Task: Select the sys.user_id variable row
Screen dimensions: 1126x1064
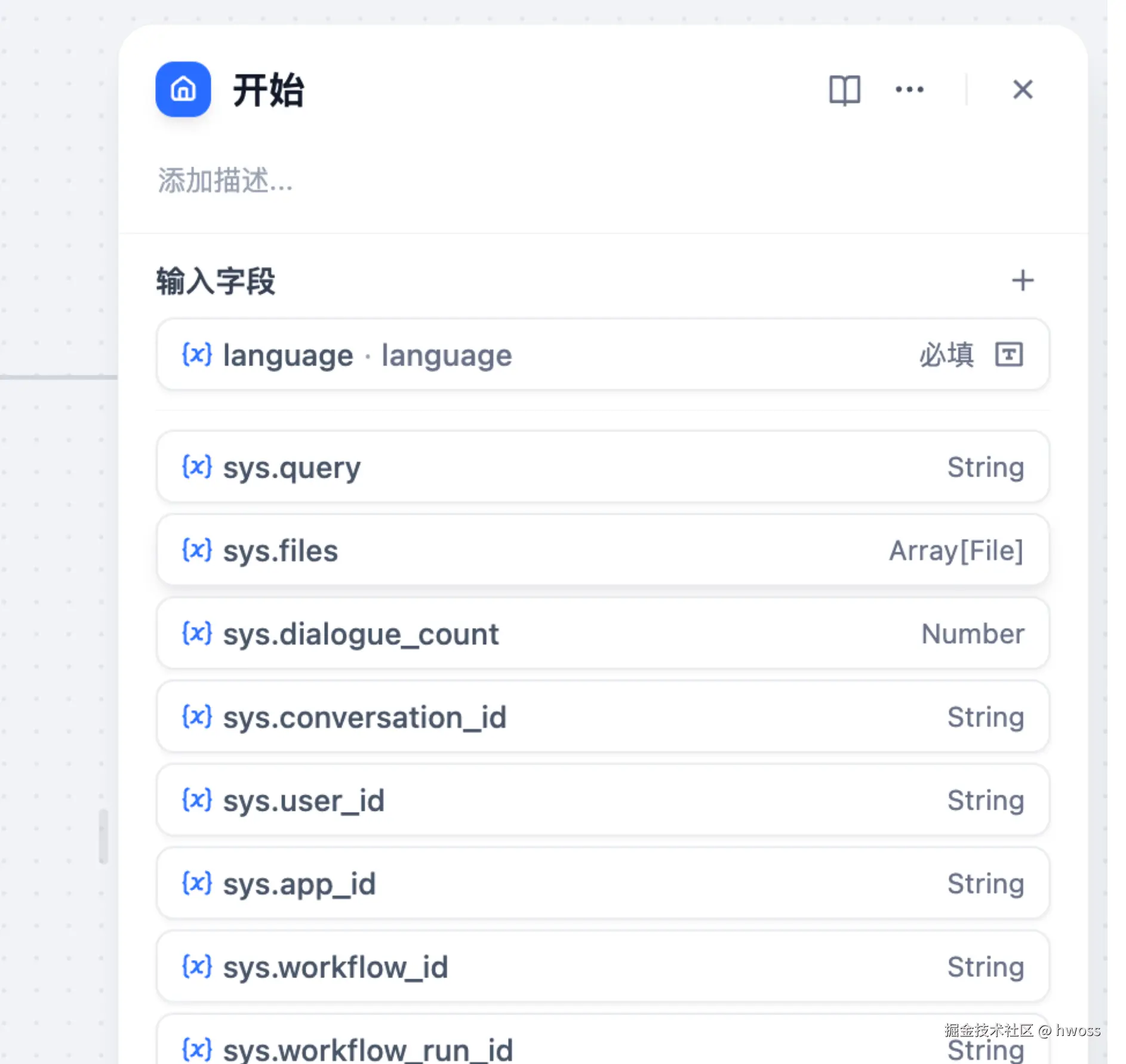Action: click(602, 800)
